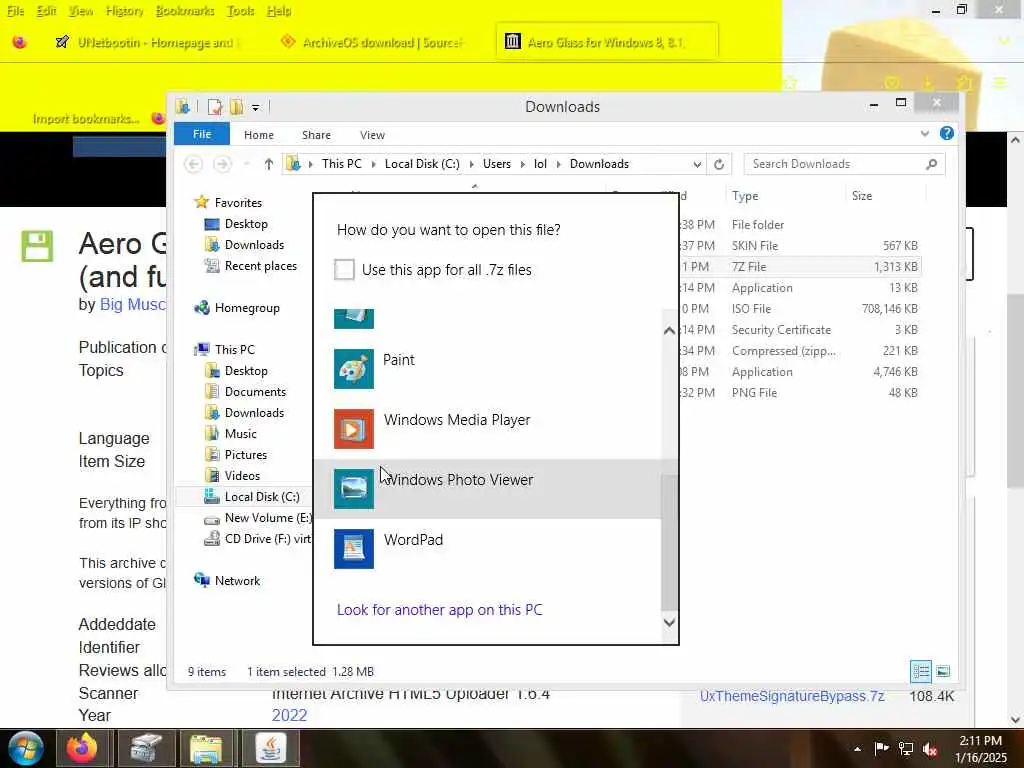Screen dimensions: 1024x768
Task: Sort by the Size column header
Action: point(885,195)
